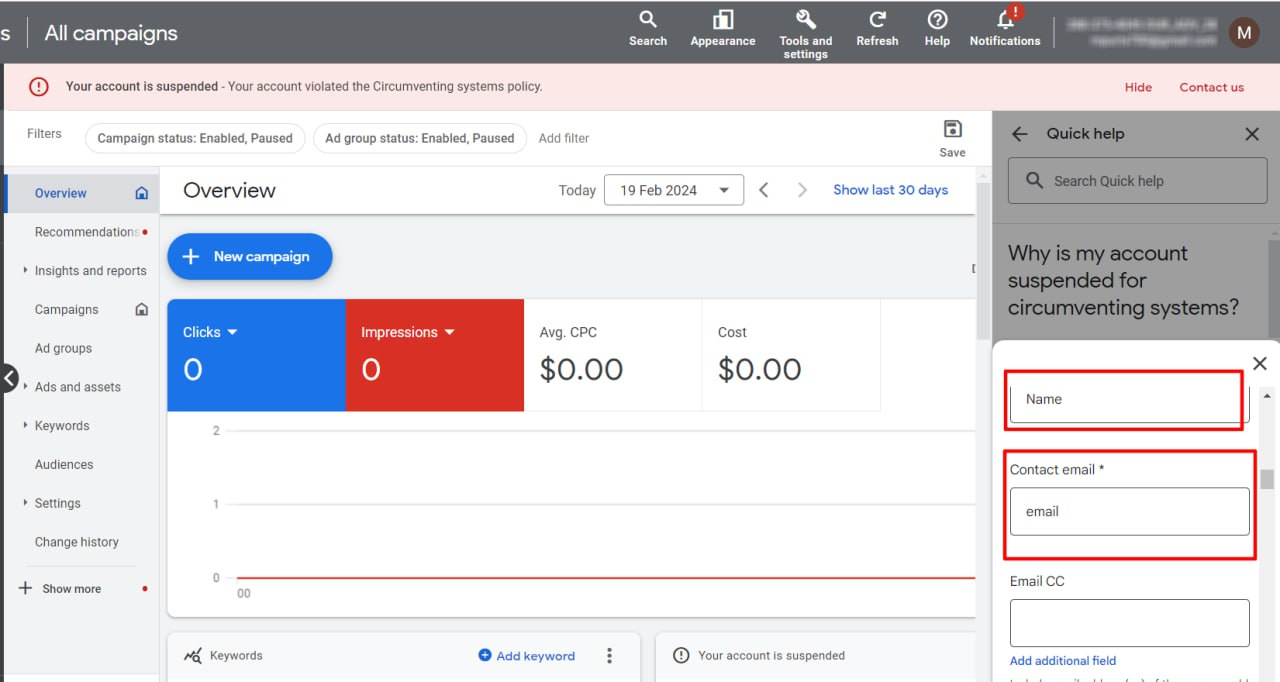This screenshot has width=1280, height=682.
Task: Expand Insights and reports in sidebar
Action: (25, 270)
